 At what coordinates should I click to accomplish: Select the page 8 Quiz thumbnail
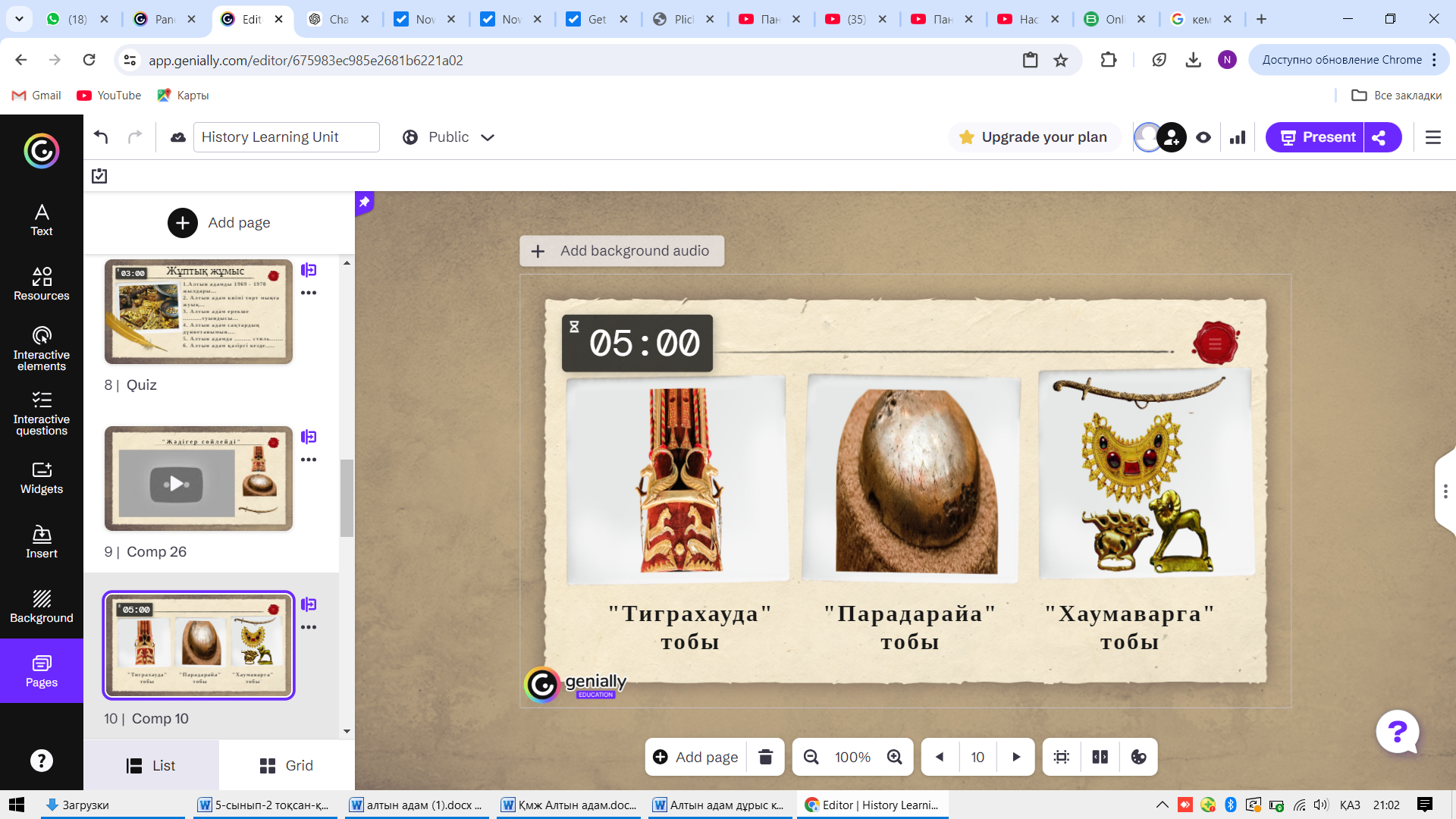pos(199,312)
